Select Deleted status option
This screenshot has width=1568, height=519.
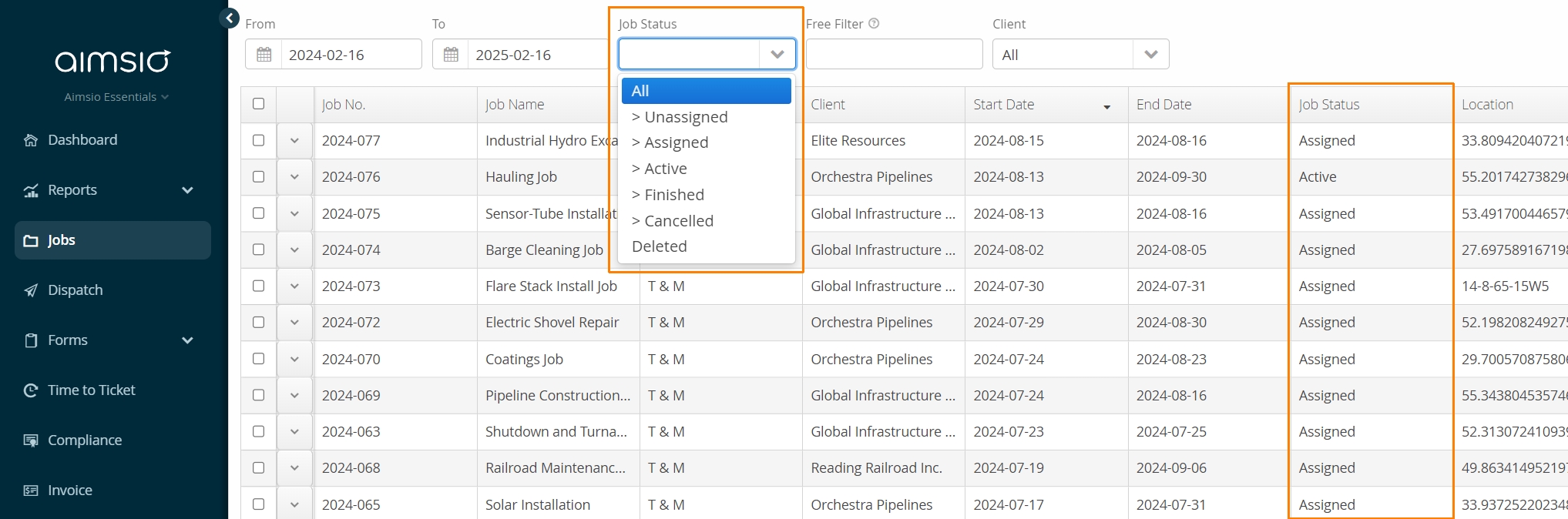(x=707, y=246)
